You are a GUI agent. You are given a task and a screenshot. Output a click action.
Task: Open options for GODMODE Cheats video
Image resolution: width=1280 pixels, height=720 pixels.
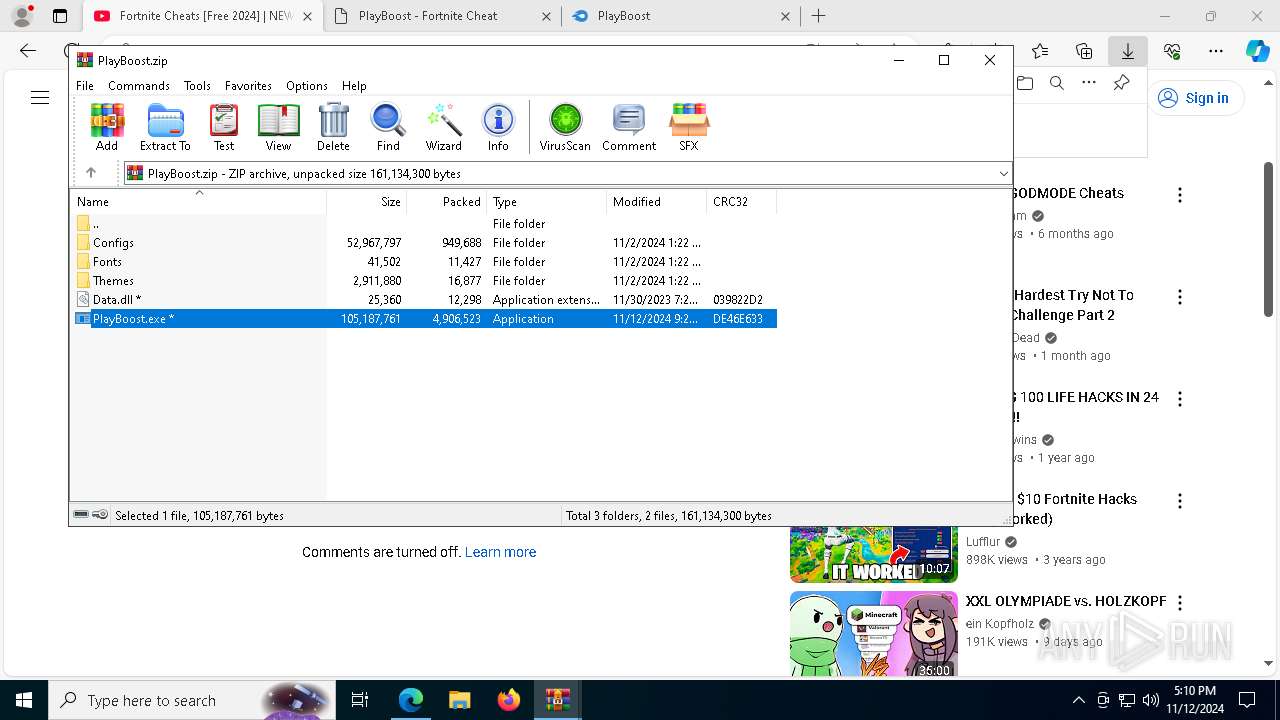point(1180,195)
